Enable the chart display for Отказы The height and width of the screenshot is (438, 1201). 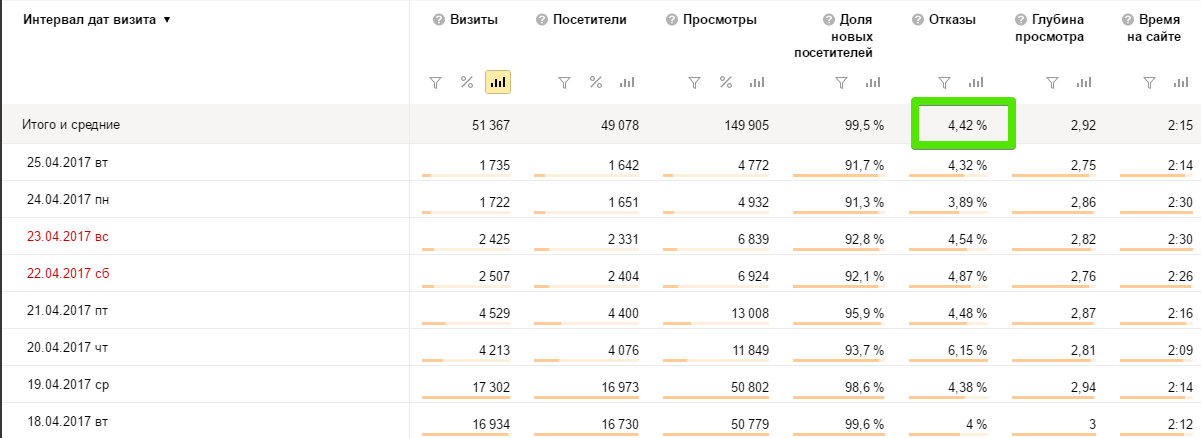[x=976, y=82]
